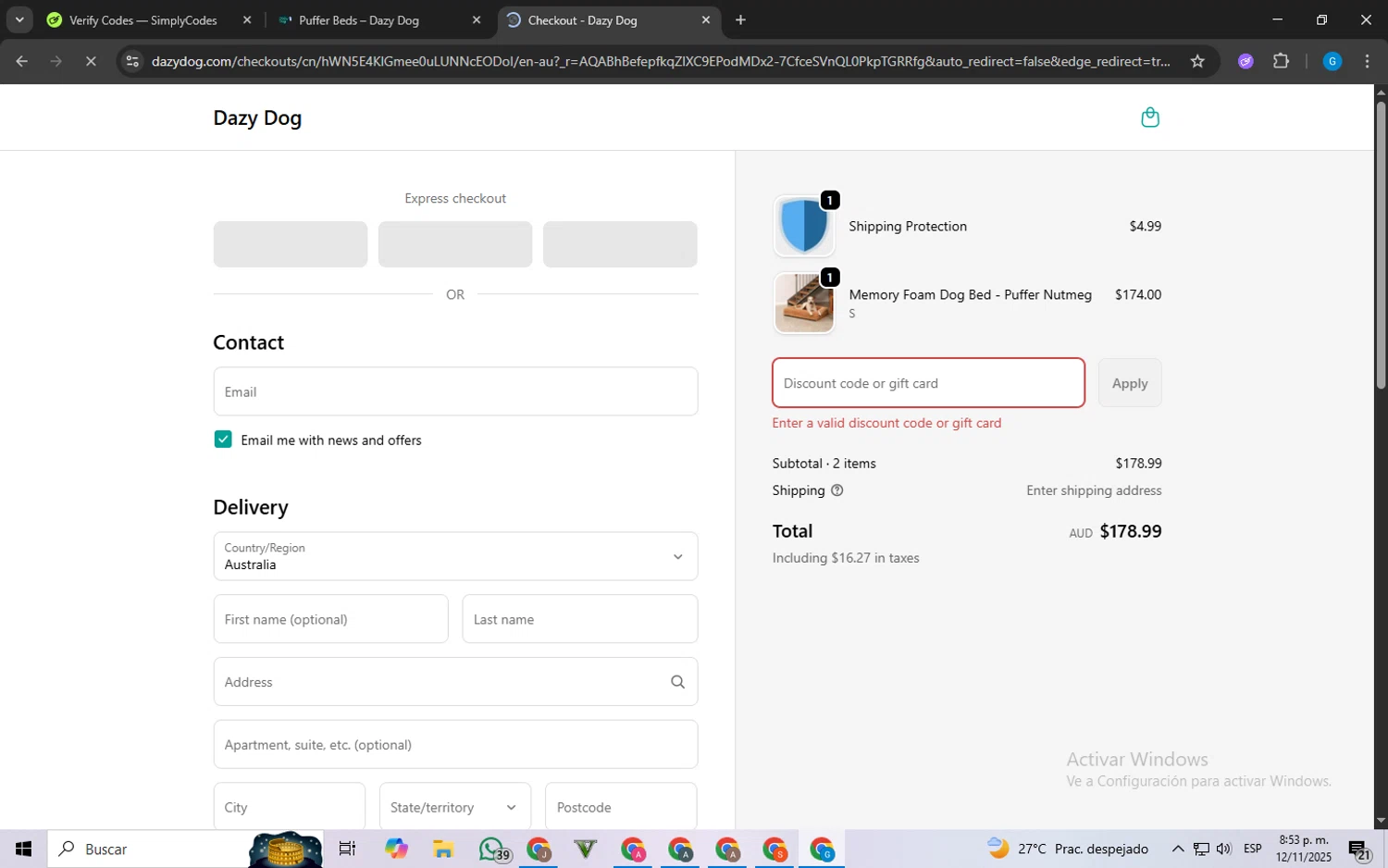The image size is (1388, 868).
Task: Focus the First name (optional) field
Action: tap(330, 619)
